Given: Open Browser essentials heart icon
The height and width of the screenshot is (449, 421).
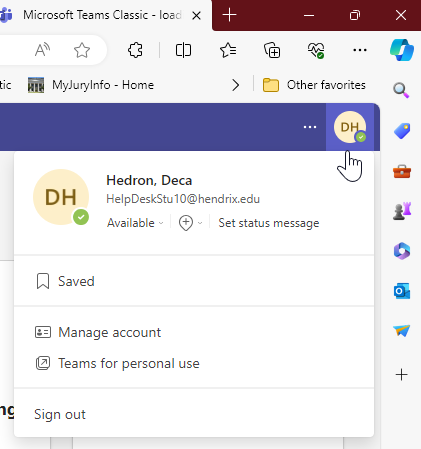Looking at the screenshot, I should [316, 51].
